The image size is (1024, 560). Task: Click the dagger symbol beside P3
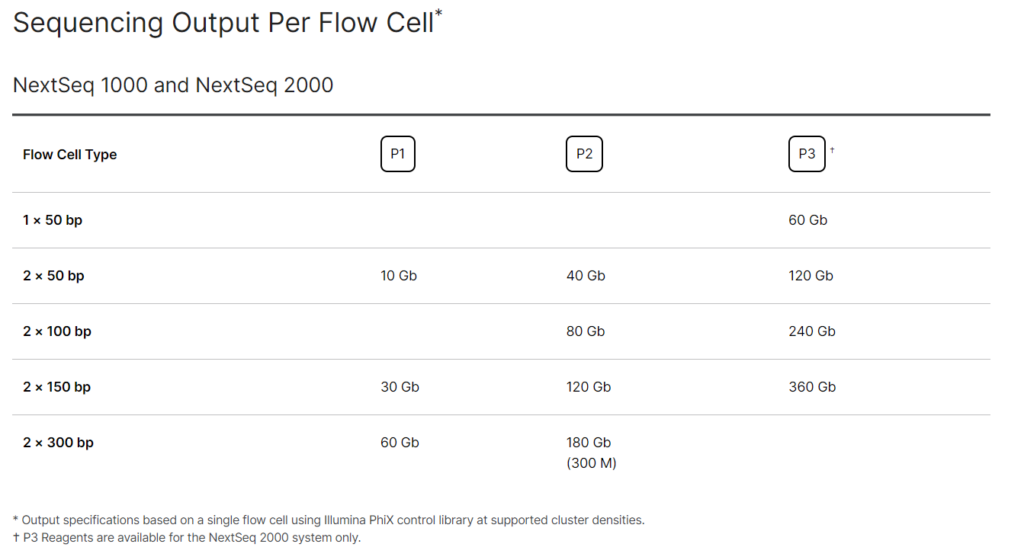[x=832, y=150]
